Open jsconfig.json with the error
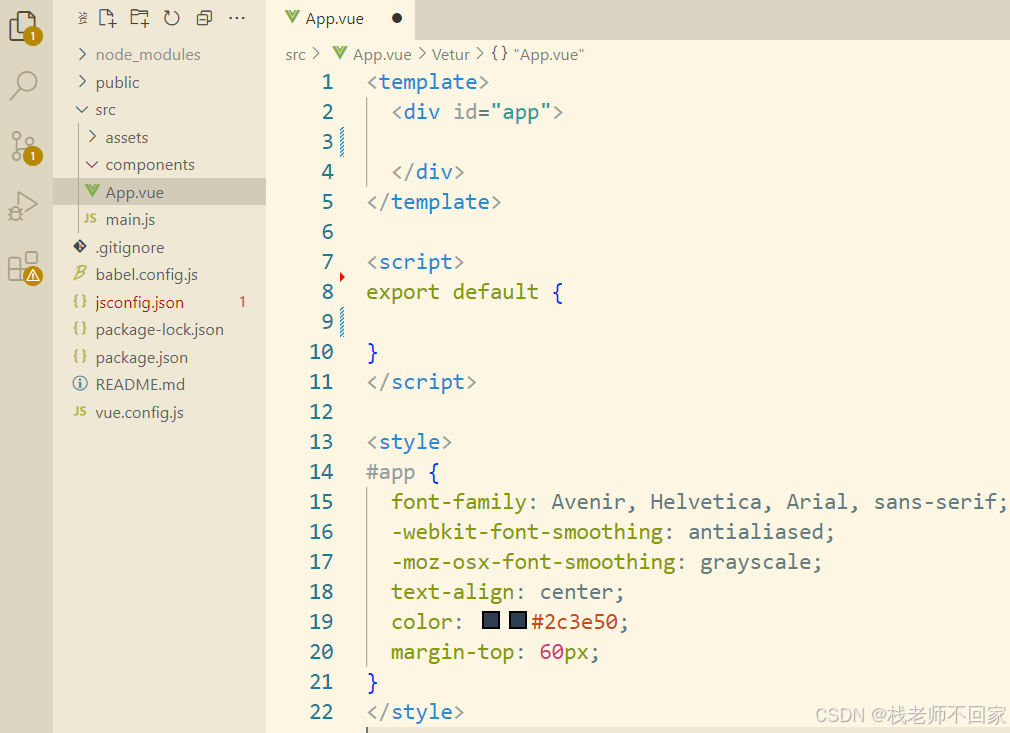Screen dimensions: 1010x733 (139, 302)
